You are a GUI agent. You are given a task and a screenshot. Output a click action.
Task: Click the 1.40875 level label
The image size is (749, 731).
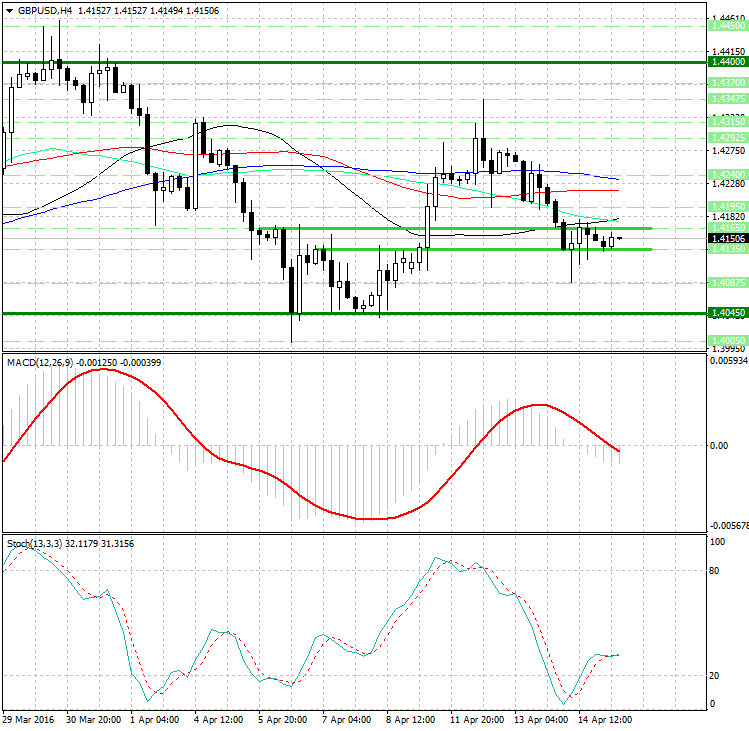click(x=725, y=283)
